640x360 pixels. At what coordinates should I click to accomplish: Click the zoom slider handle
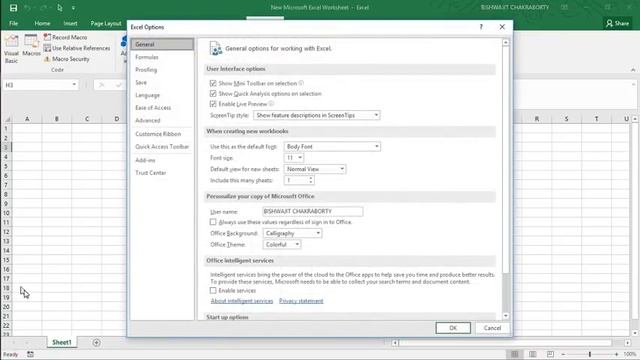[590, 354]
